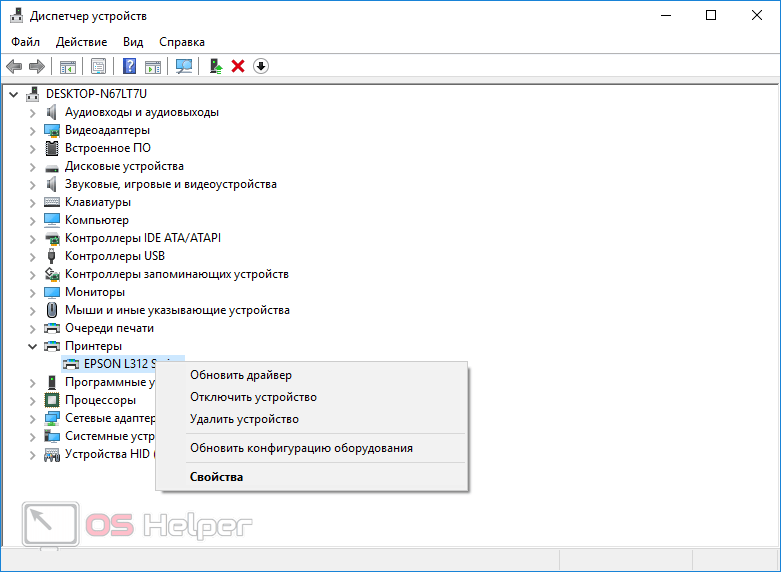Screen dimensions: 781x572
Task: Expand the Дисковые устройства node
Action: (x=32, y=166)
